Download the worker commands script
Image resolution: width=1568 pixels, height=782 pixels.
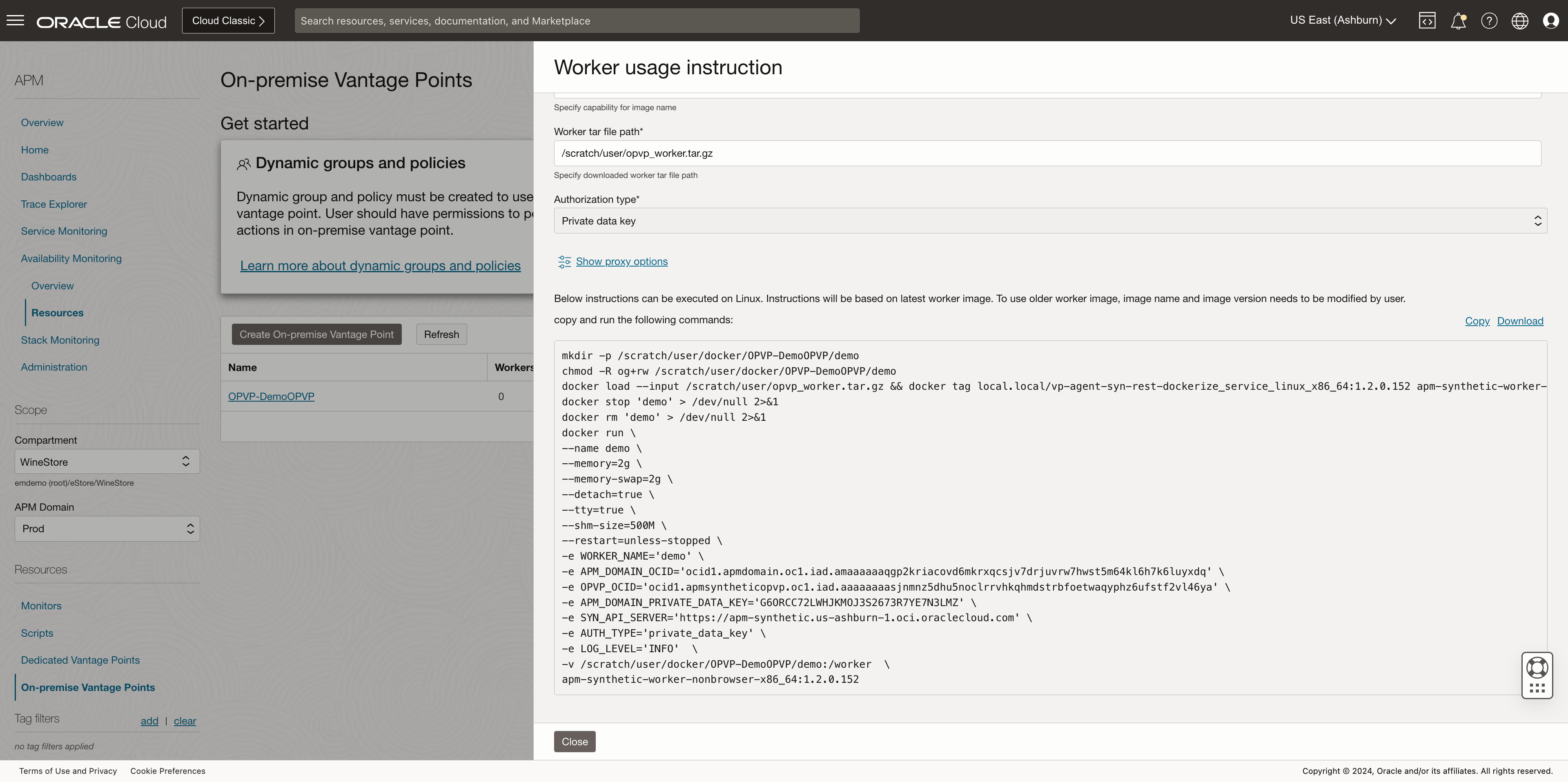[1520, 321]
